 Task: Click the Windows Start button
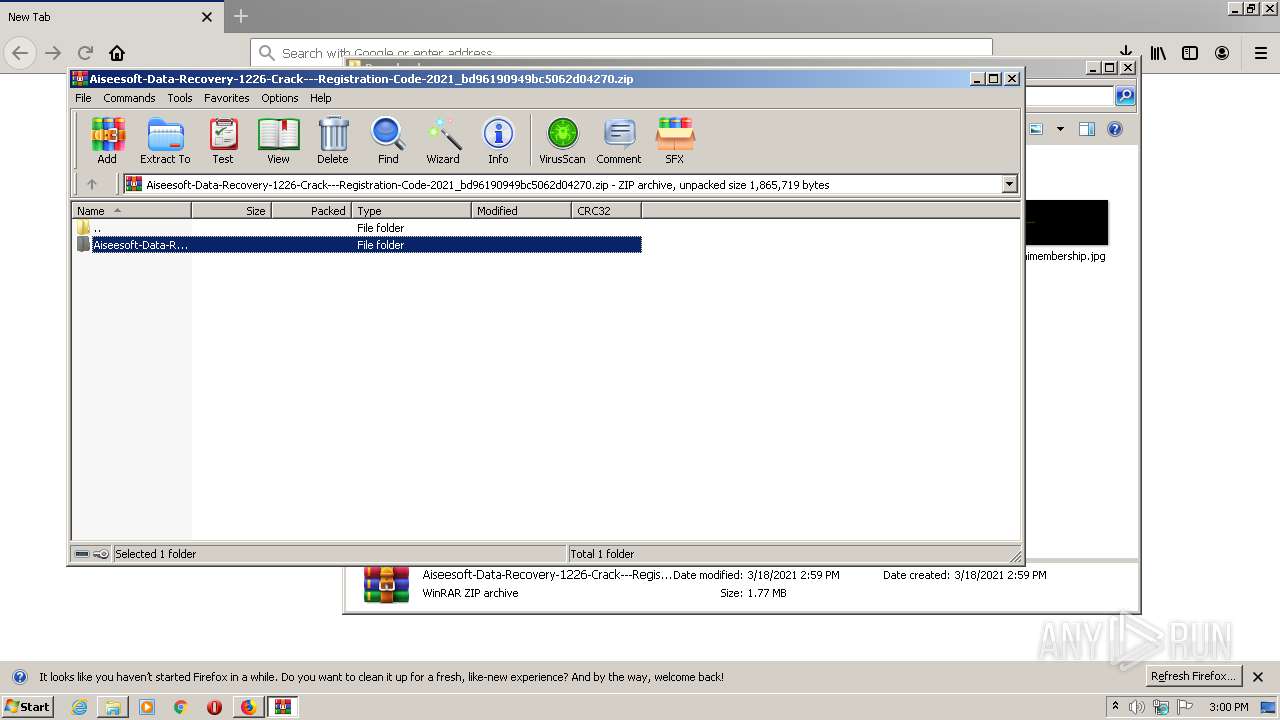pyautogui.click(x=27, y=706)
